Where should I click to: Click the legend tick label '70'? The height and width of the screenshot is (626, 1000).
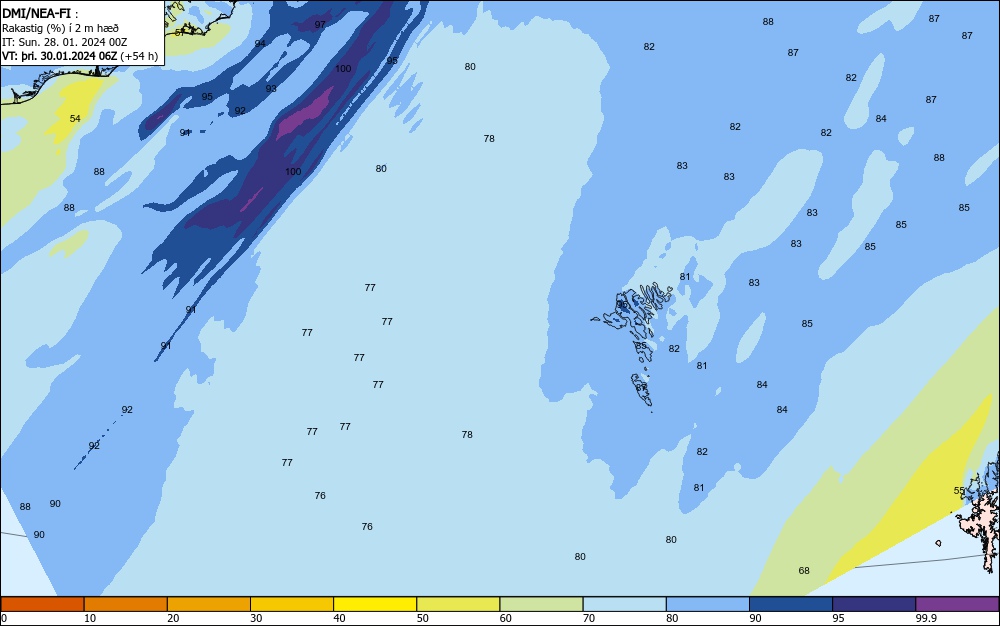pos(589,618)
